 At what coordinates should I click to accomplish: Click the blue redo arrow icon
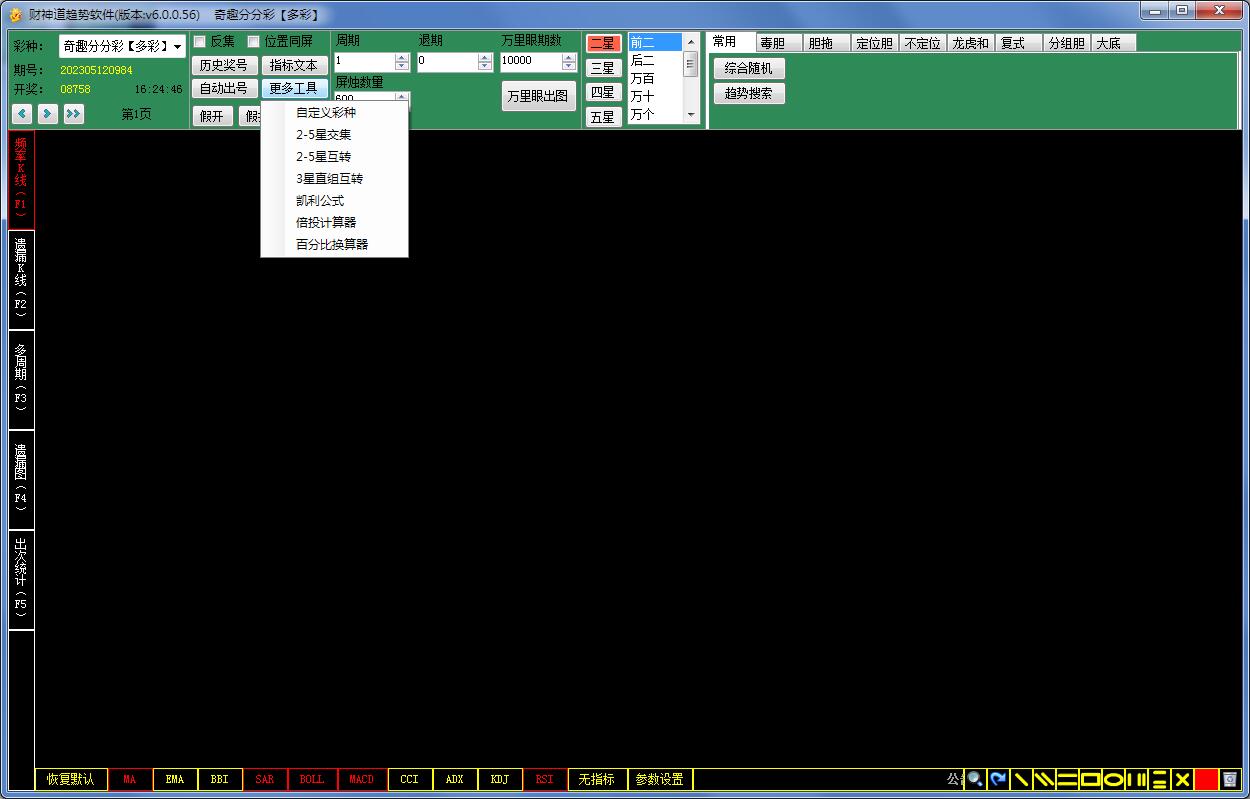pyautogui.click(x=998, y=779)
